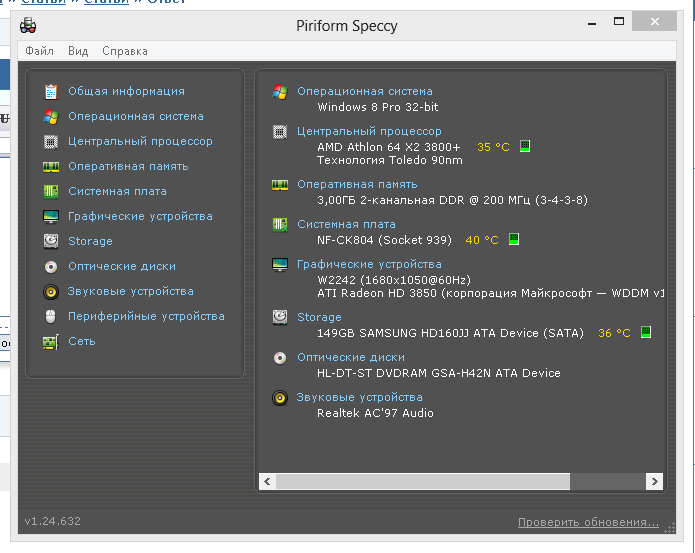Click the horizontal scrollbar right arrow
Viewport: 695px width, 553px height.
tap(654, 482)
